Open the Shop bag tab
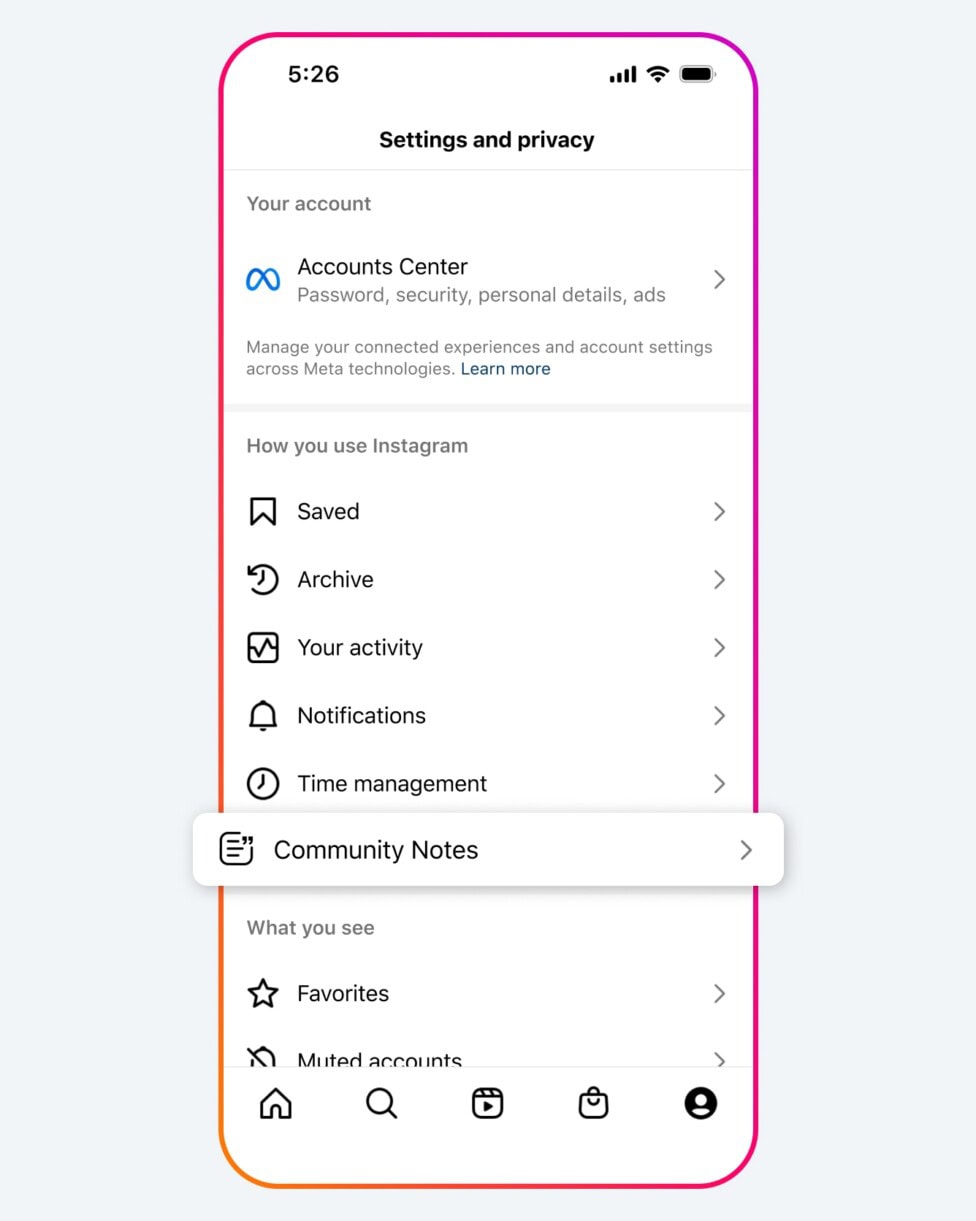This screenshot has width=976, height=1221. [x=594, y=1104]
